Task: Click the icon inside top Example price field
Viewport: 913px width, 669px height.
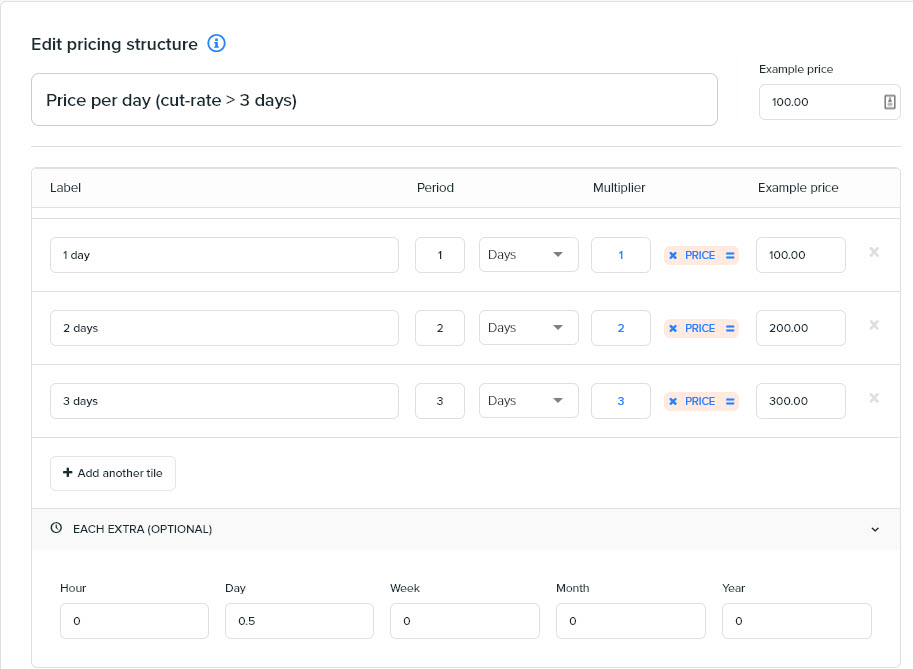Action: point(890,102)
